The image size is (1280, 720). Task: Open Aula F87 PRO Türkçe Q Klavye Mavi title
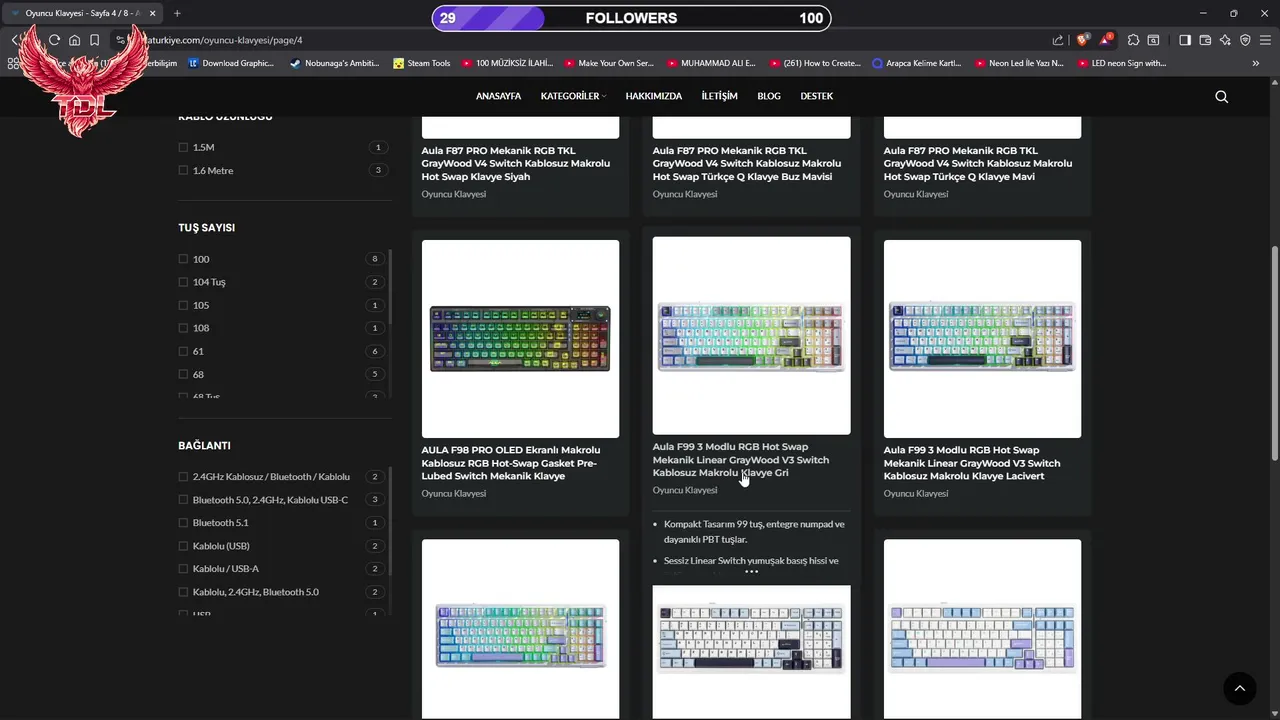pyautogui.click(x=978, y=164)
